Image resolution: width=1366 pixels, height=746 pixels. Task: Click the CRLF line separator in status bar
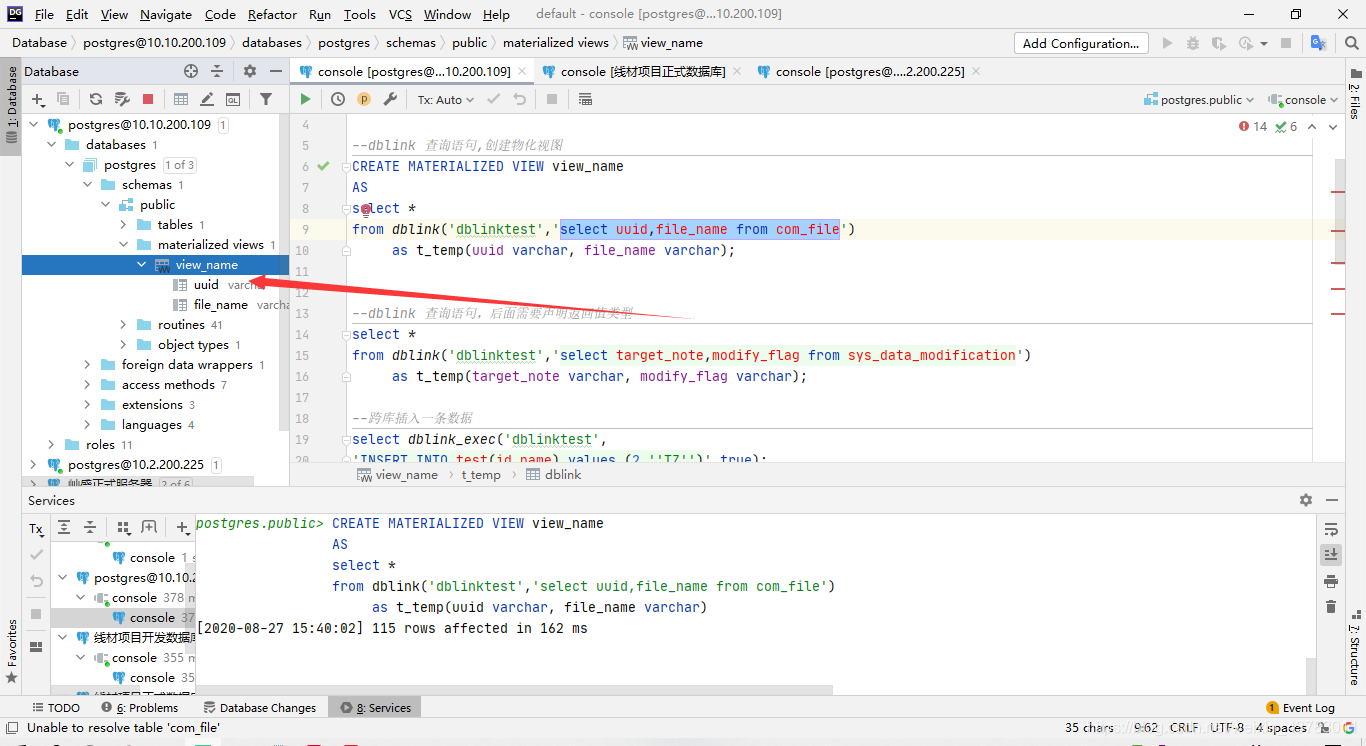[1184, 728]
